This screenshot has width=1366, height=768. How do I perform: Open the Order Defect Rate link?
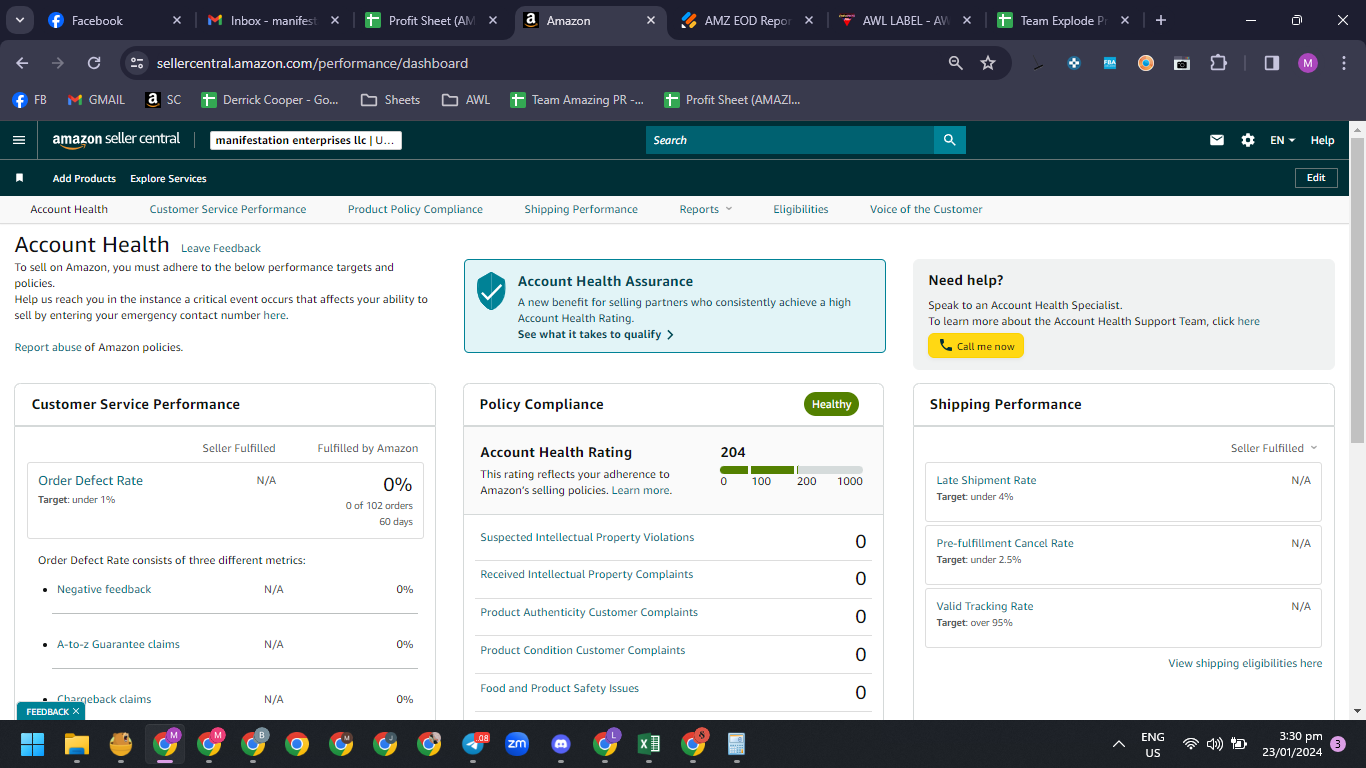90,480
